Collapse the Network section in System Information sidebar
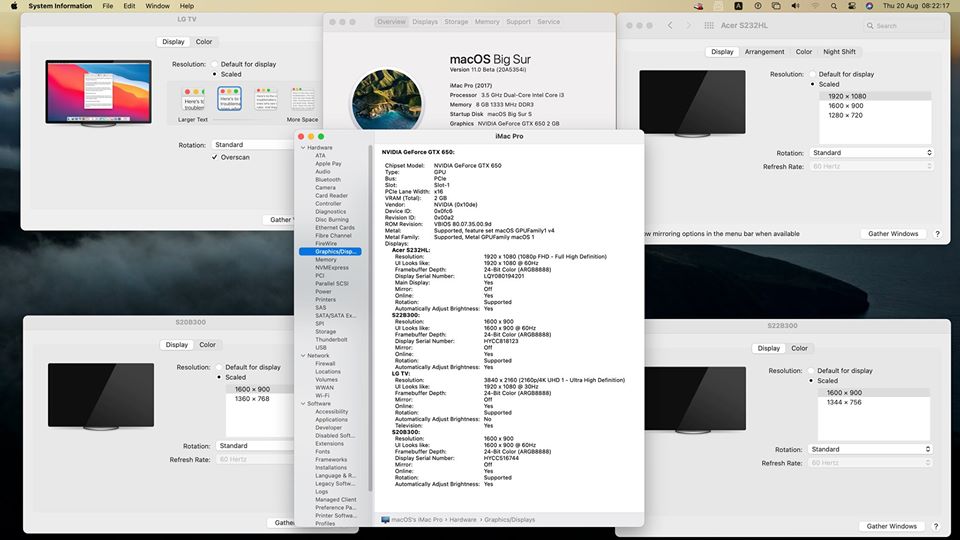The height and width of the screenshot is (540, 960). 303,355
